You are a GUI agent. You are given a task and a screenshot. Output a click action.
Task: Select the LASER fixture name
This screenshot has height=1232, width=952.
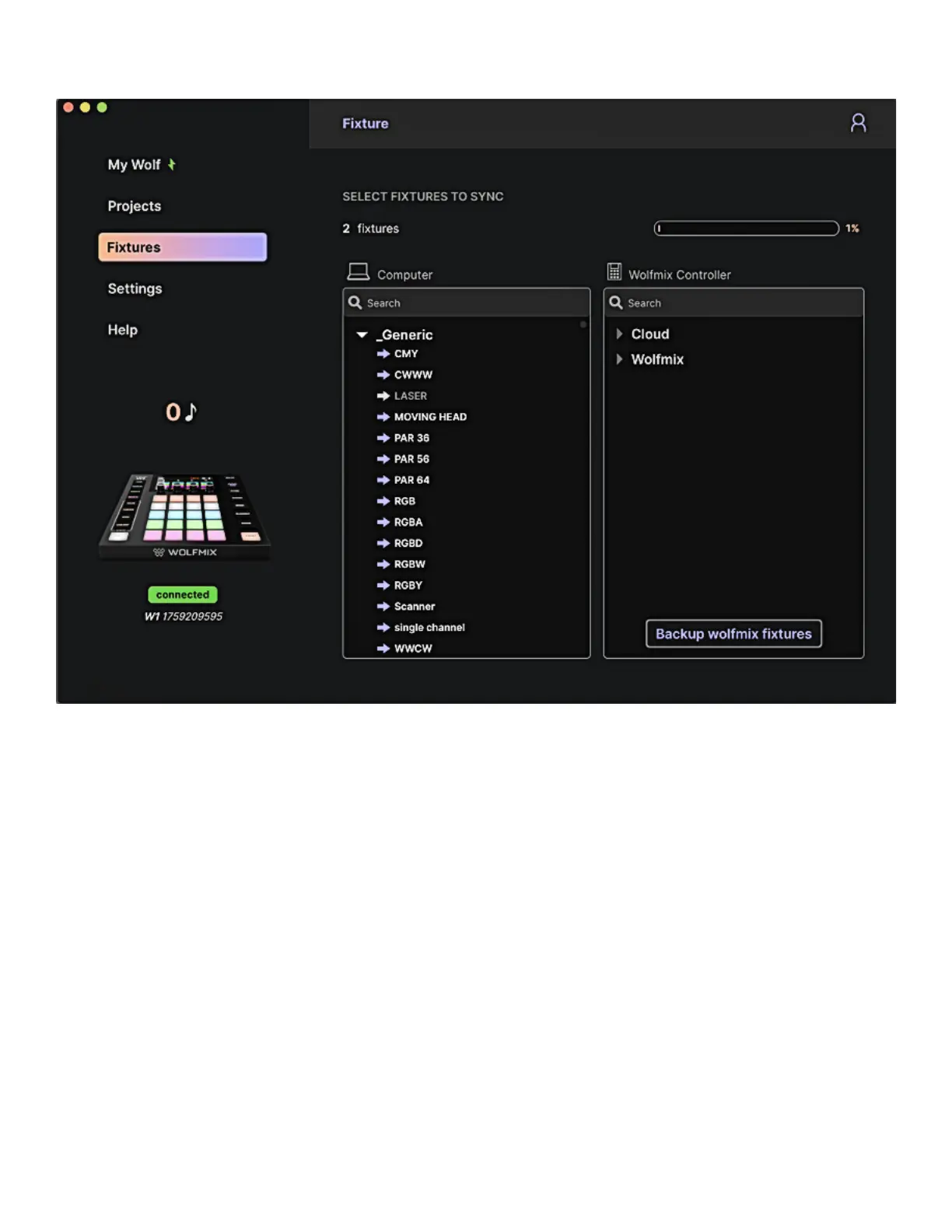[x=411, y=396]
